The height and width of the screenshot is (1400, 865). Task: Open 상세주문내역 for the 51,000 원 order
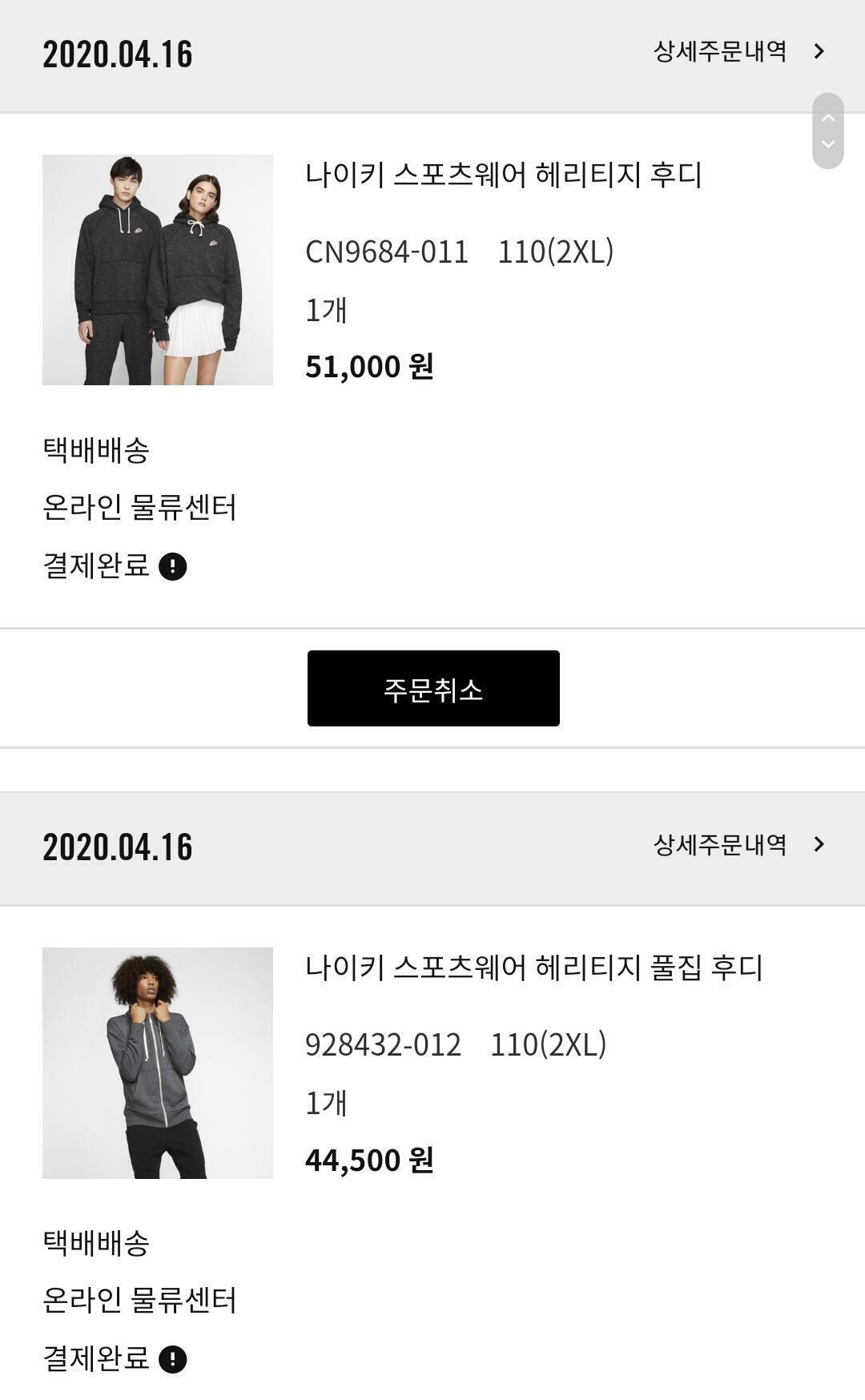(720, 52)
